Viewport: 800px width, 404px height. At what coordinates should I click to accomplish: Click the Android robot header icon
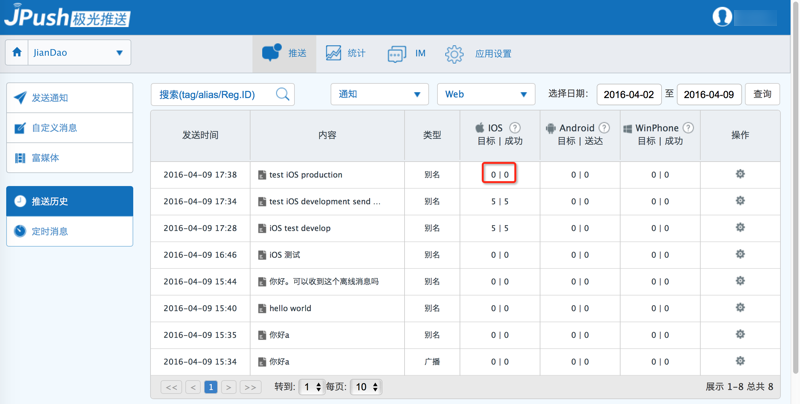pos(551,128)
